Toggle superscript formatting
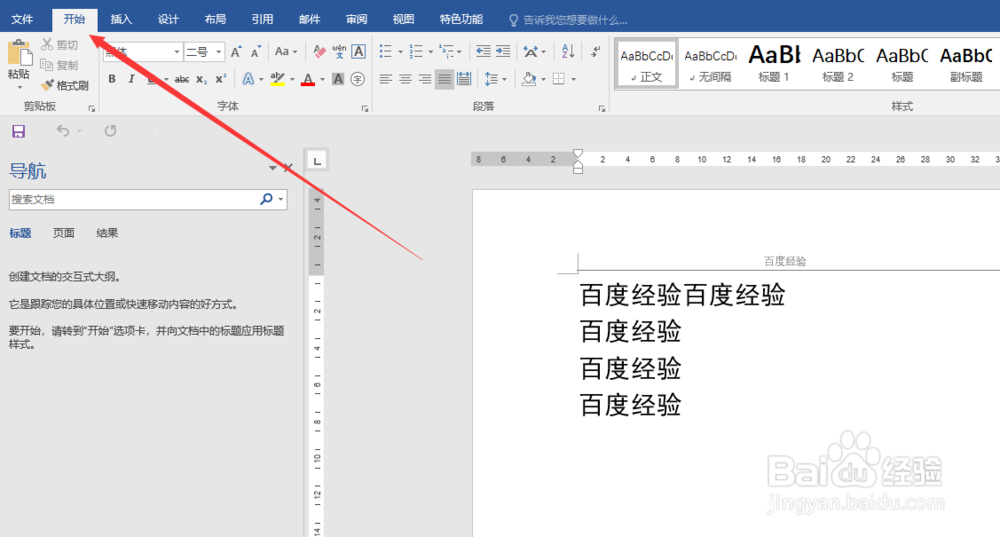Viewport: 1000px width, 537px height. coord(221,79)
